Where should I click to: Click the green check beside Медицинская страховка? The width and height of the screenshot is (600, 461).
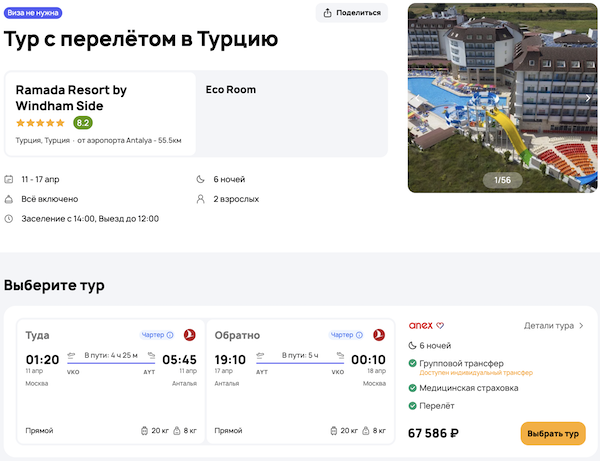click(413, 388)
